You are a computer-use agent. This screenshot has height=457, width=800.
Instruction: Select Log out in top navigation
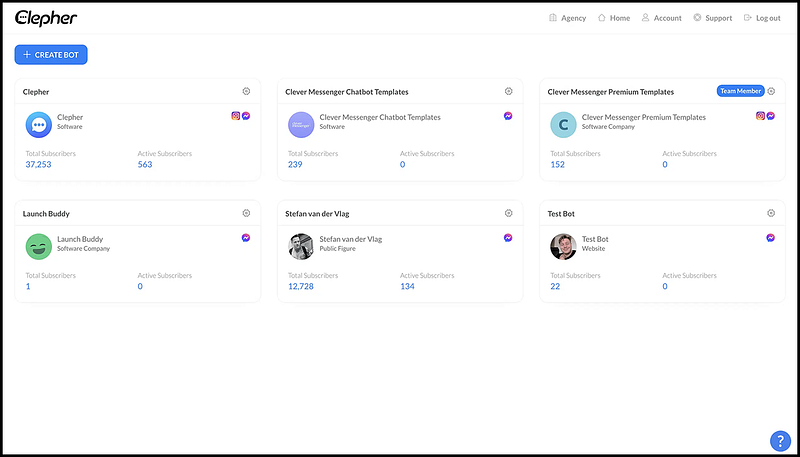coord(762,18)
